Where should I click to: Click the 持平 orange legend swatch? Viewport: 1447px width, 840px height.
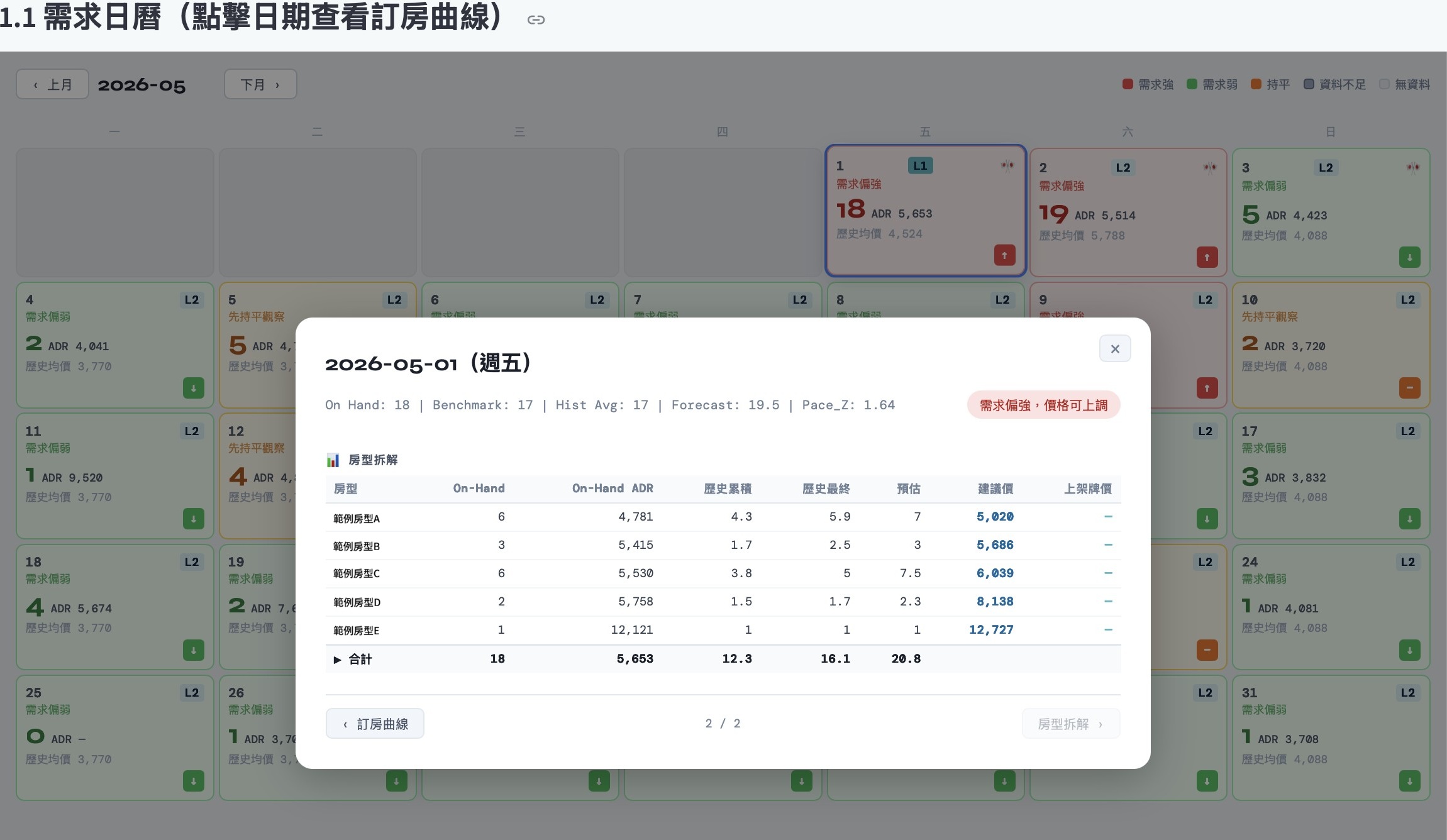1256,84
